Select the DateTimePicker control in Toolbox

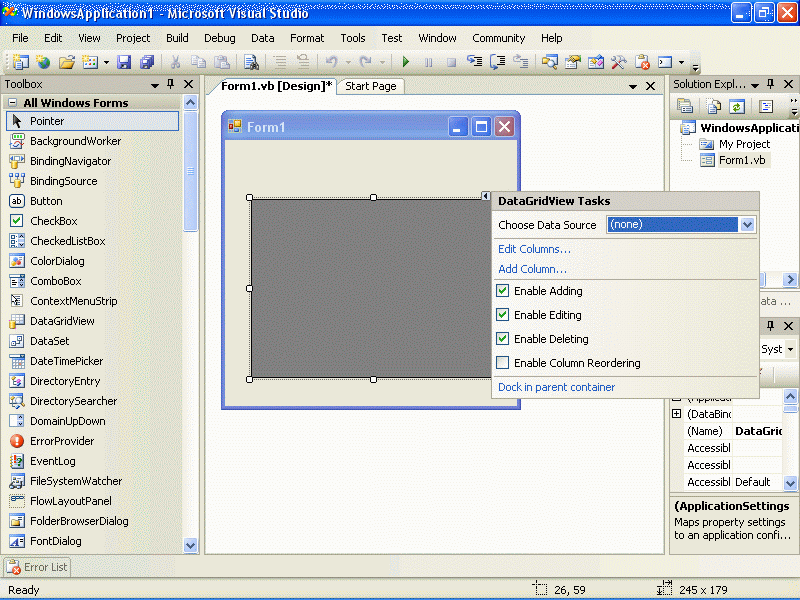point(93,361)
